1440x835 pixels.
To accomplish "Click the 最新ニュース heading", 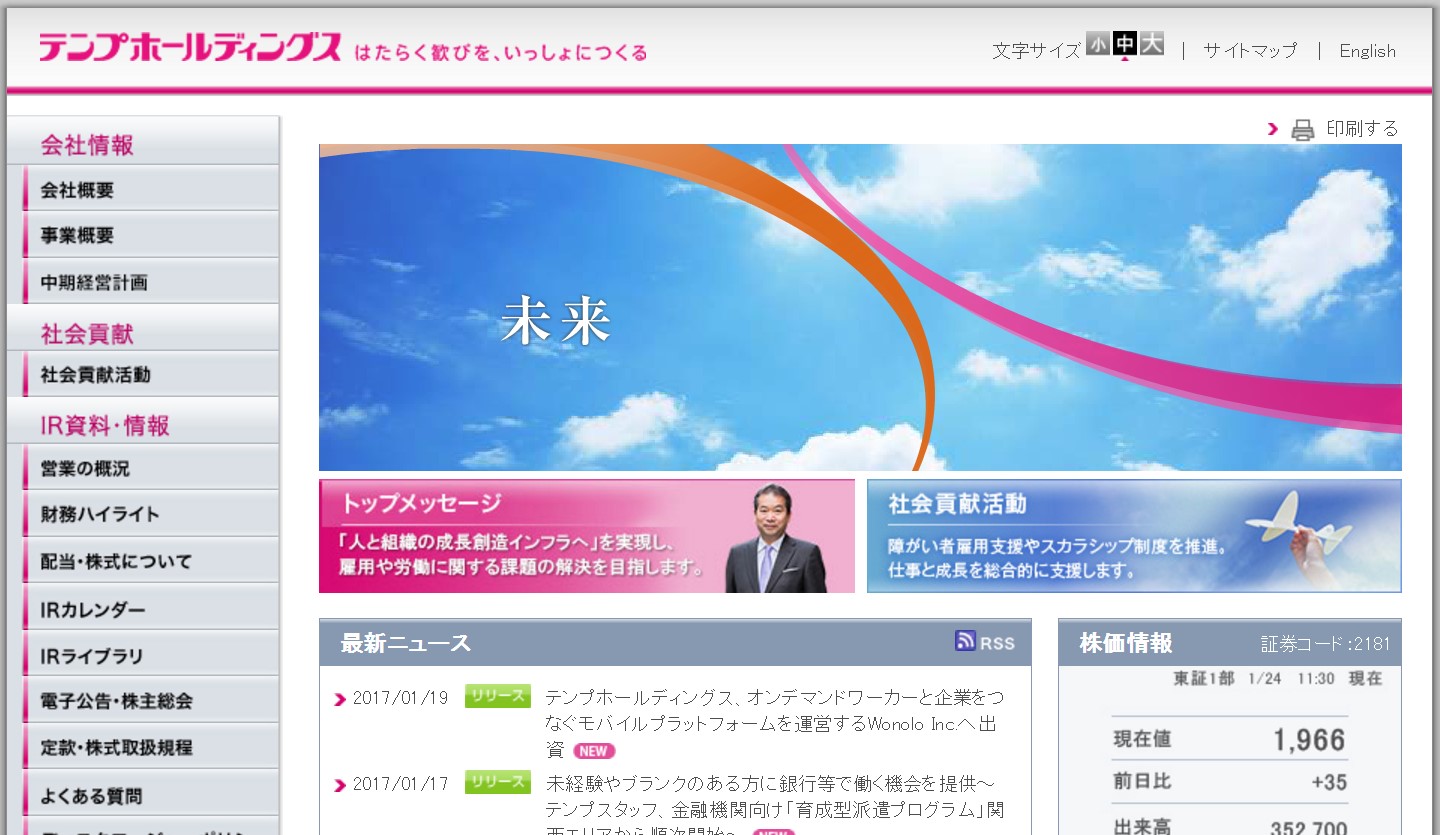I will pyautogui.click(x=405, y=643).
